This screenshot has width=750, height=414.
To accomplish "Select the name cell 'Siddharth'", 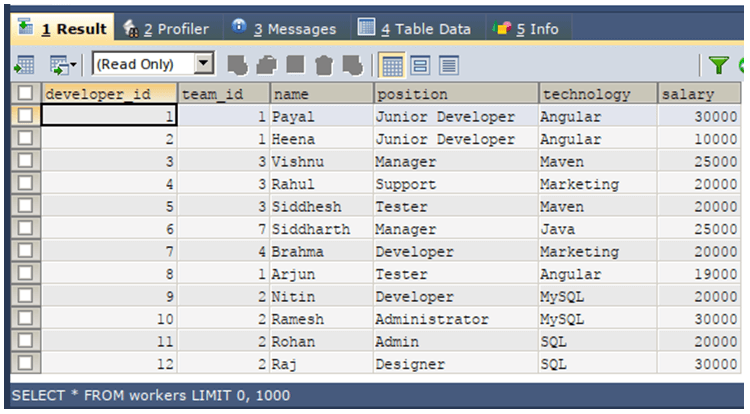I will pos(321,229).
